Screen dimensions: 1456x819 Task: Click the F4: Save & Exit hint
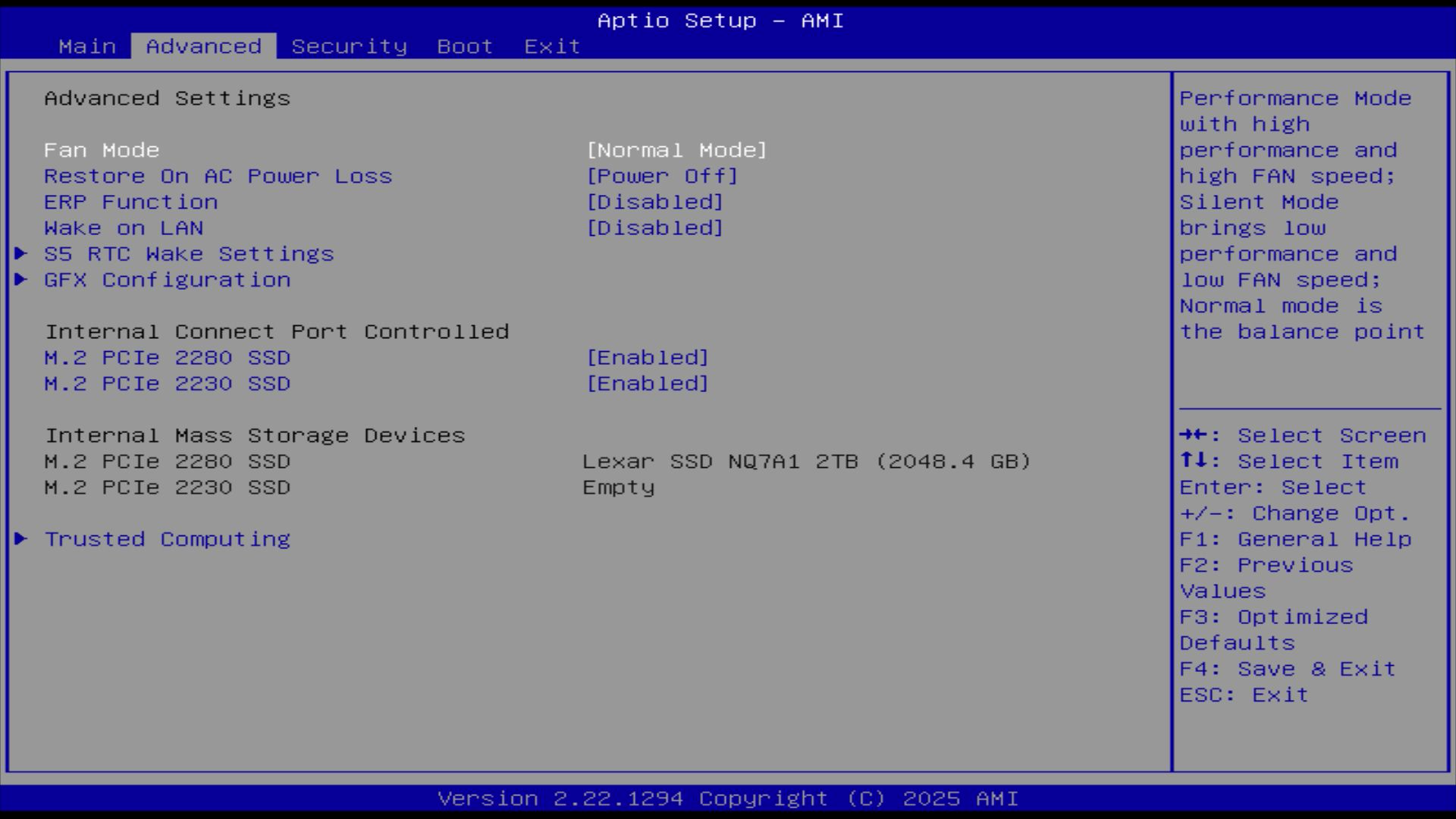pyautogui.click(x=1287, y=668)
